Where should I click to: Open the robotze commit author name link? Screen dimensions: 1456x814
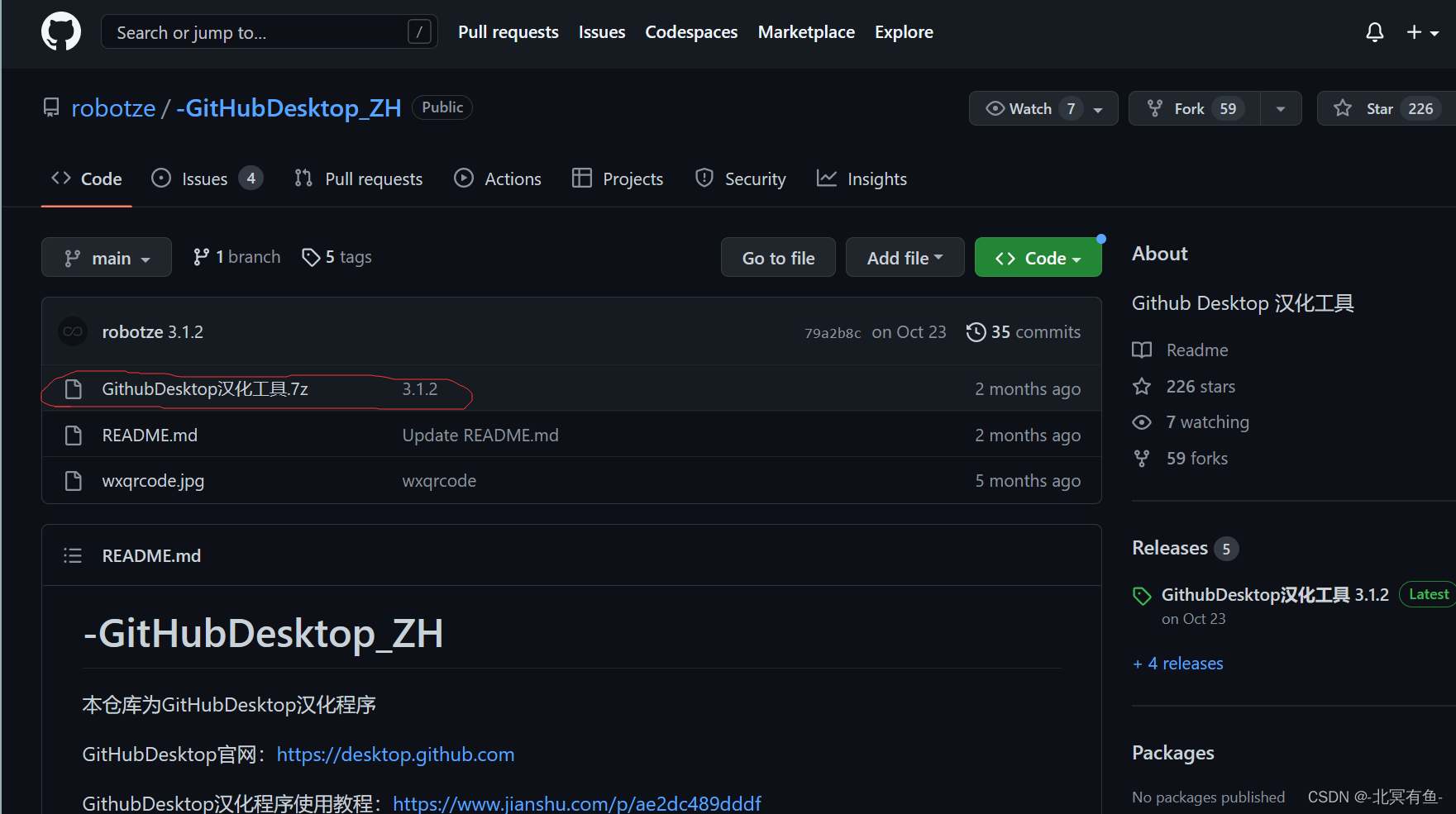tap(133, 332)
